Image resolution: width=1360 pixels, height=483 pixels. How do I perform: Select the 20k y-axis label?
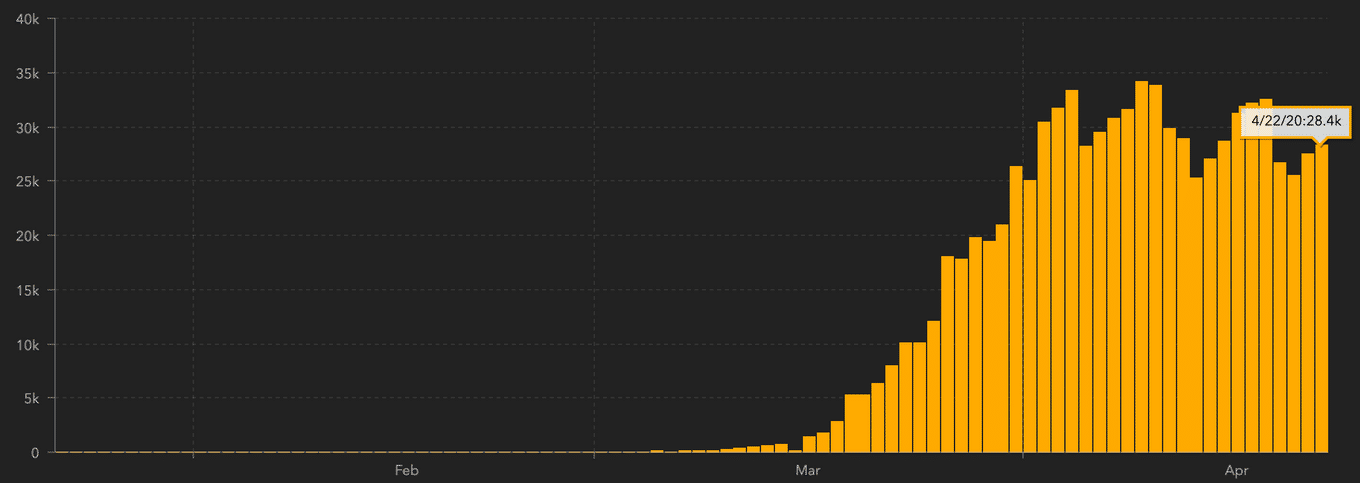pos(26,236)
